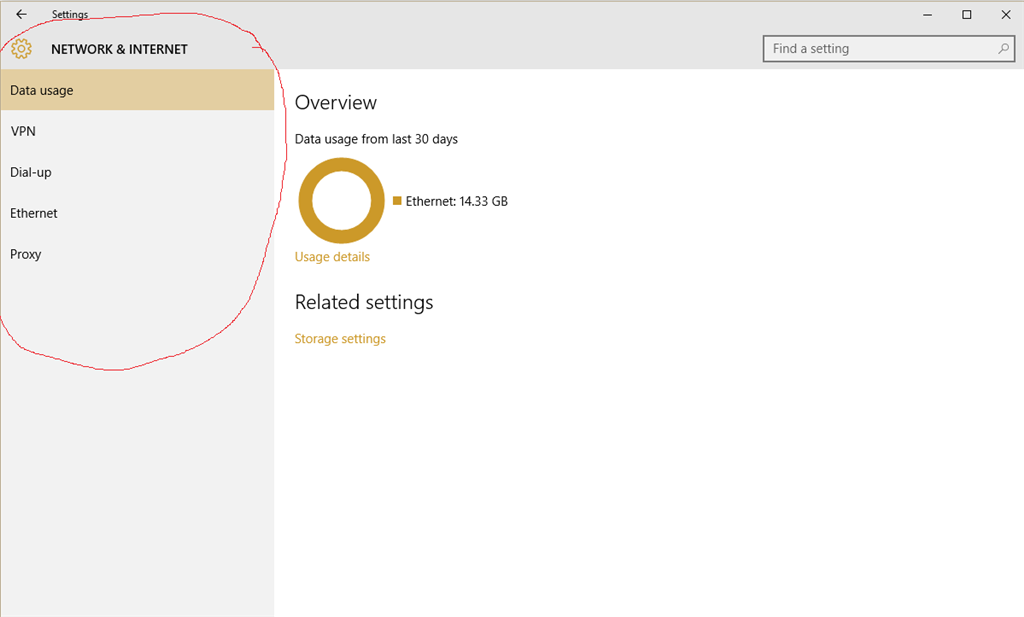Click the Settings label in the title bar
The image size is (1024, 617).
tap(70, 14)
